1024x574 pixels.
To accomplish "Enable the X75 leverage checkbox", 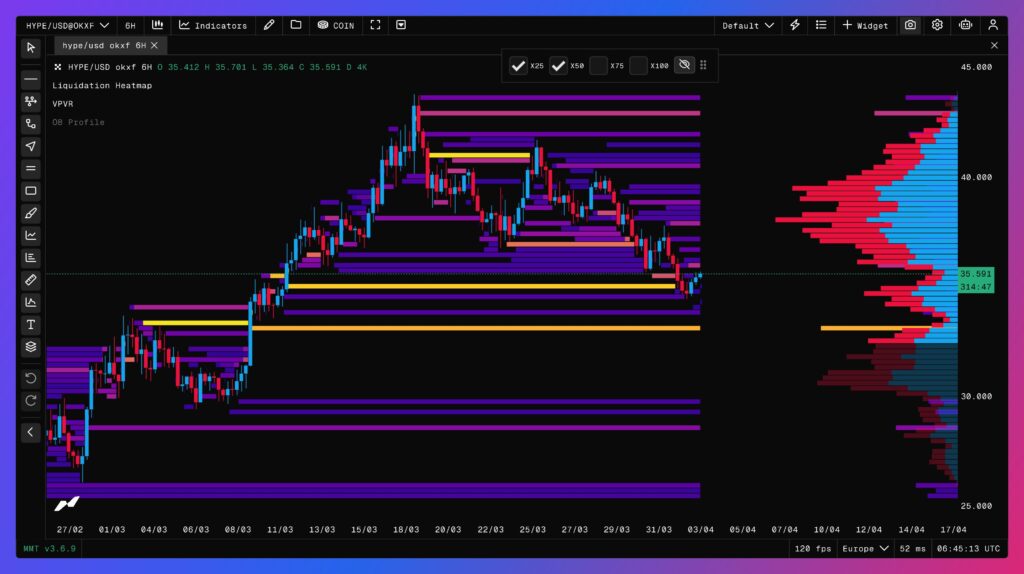I will pos(598,66).
